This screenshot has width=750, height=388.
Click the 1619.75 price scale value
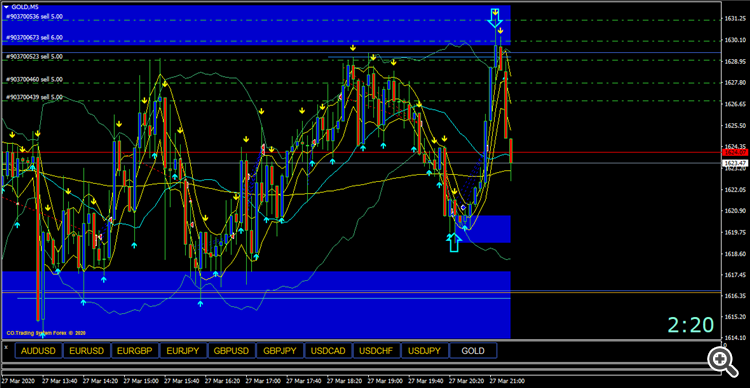pos(735,232)
